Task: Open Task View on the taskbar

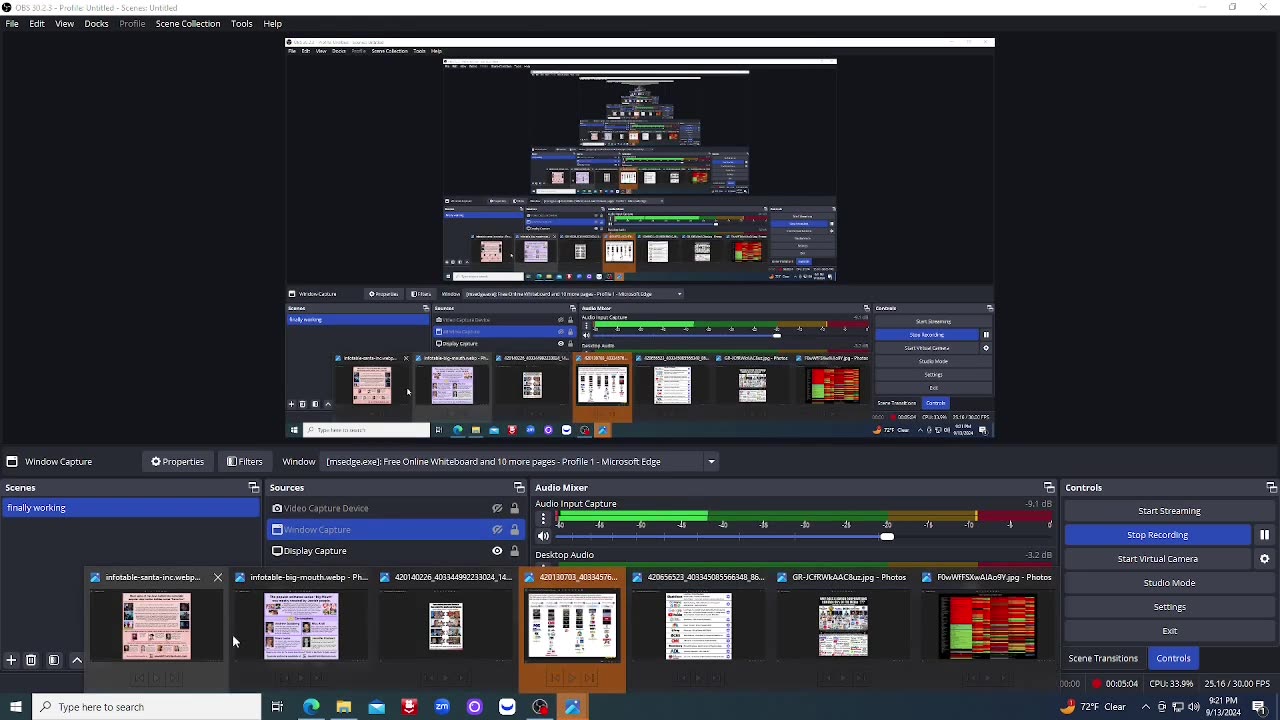Action: point(277,707)
